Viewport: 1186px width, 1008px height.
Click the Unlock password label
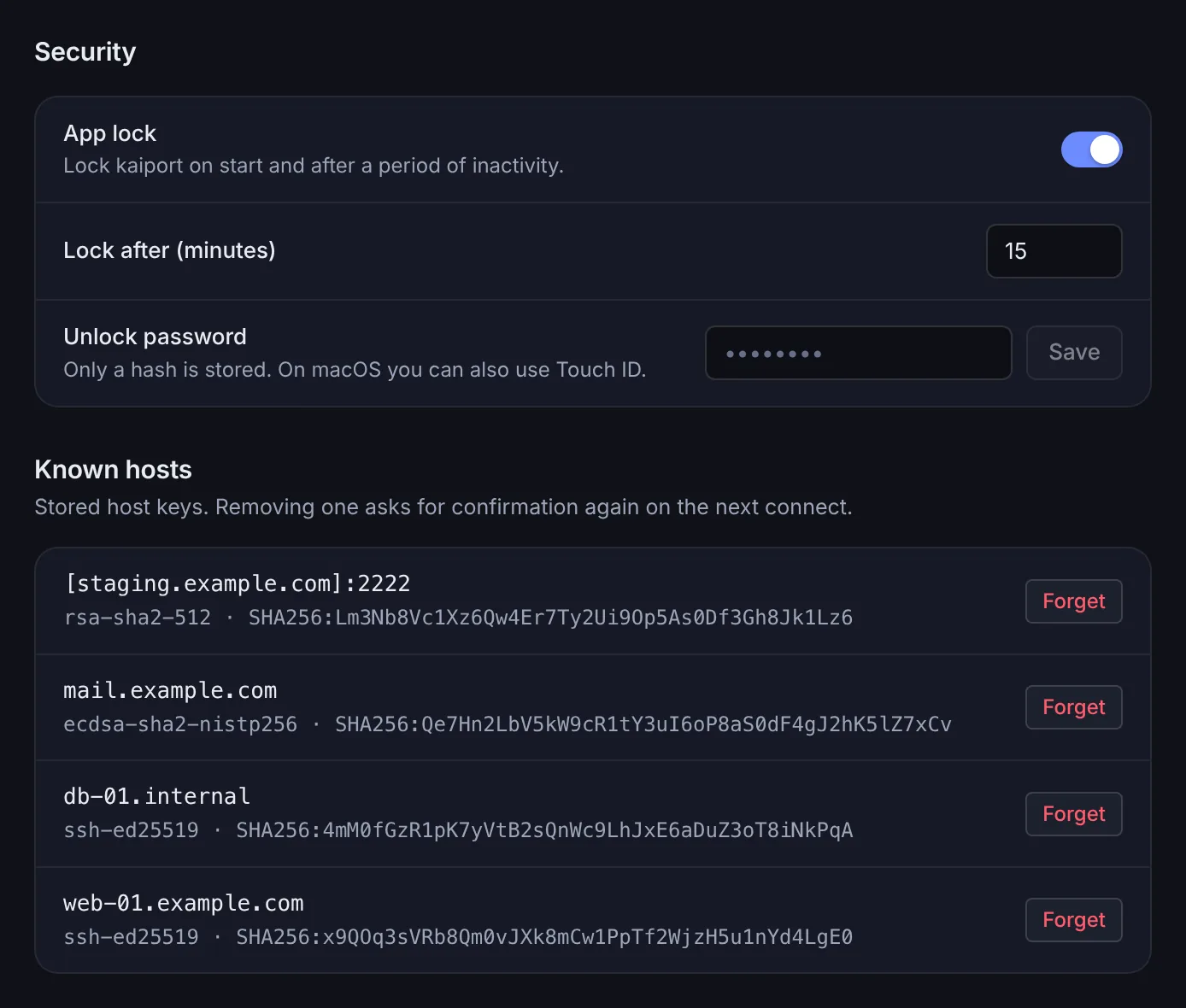(x=156, y=337)
